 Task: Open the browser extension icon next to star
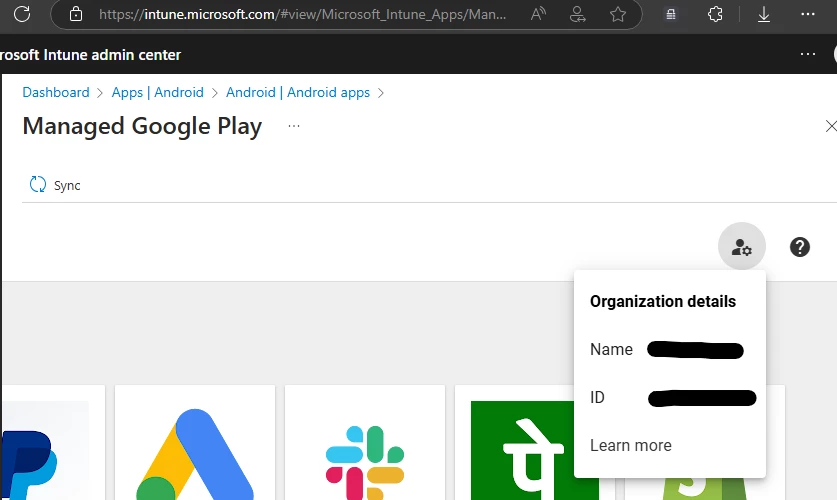tap(671, 14)
